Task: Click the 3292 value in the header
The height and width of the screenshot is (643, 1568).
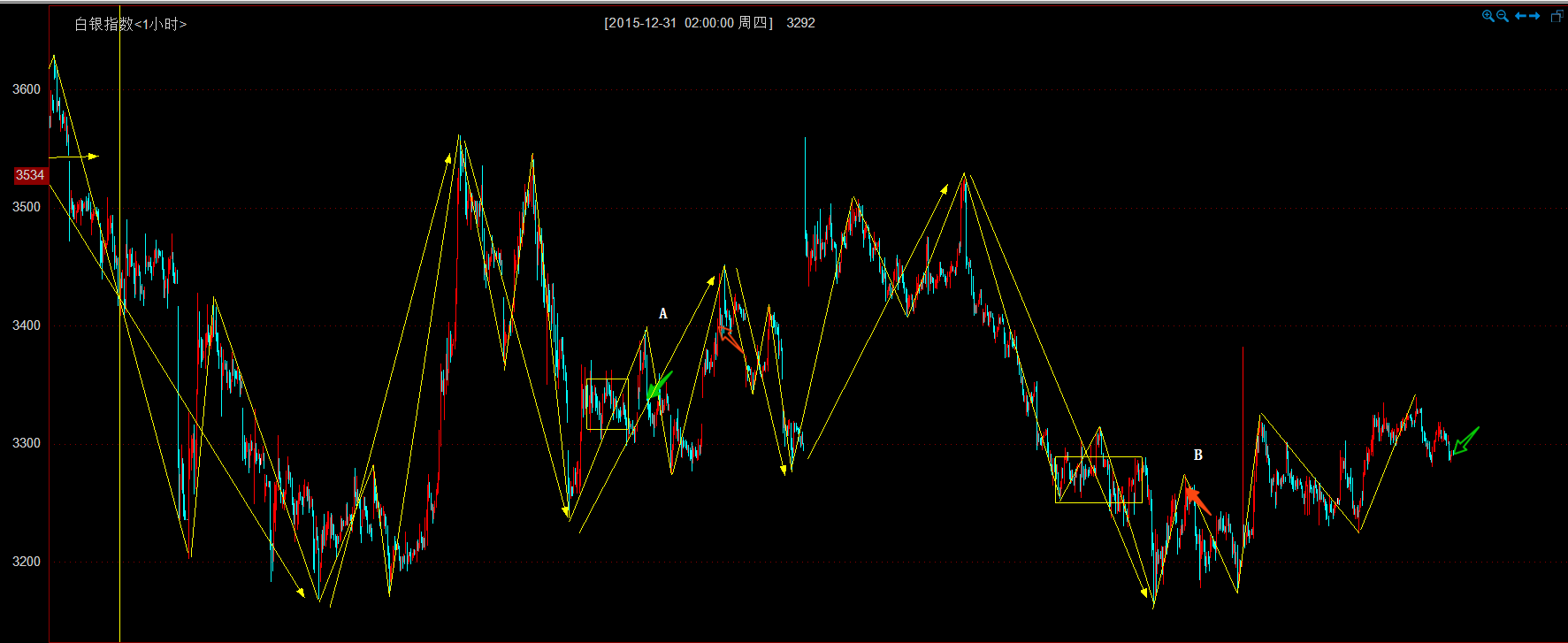Action: tap(801, 23)
